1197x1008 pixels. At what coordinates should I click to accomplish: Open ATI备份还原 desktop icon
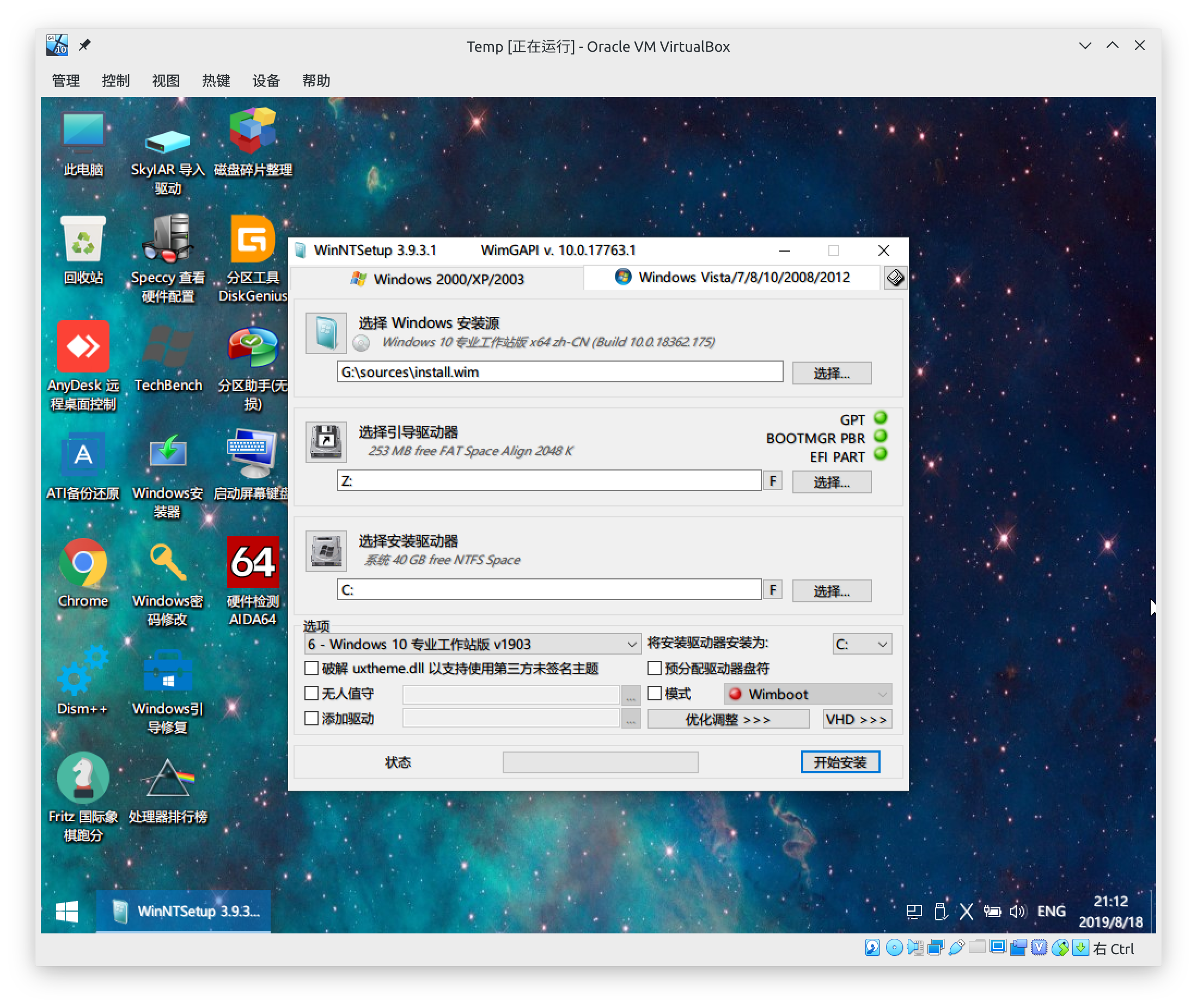83,467
